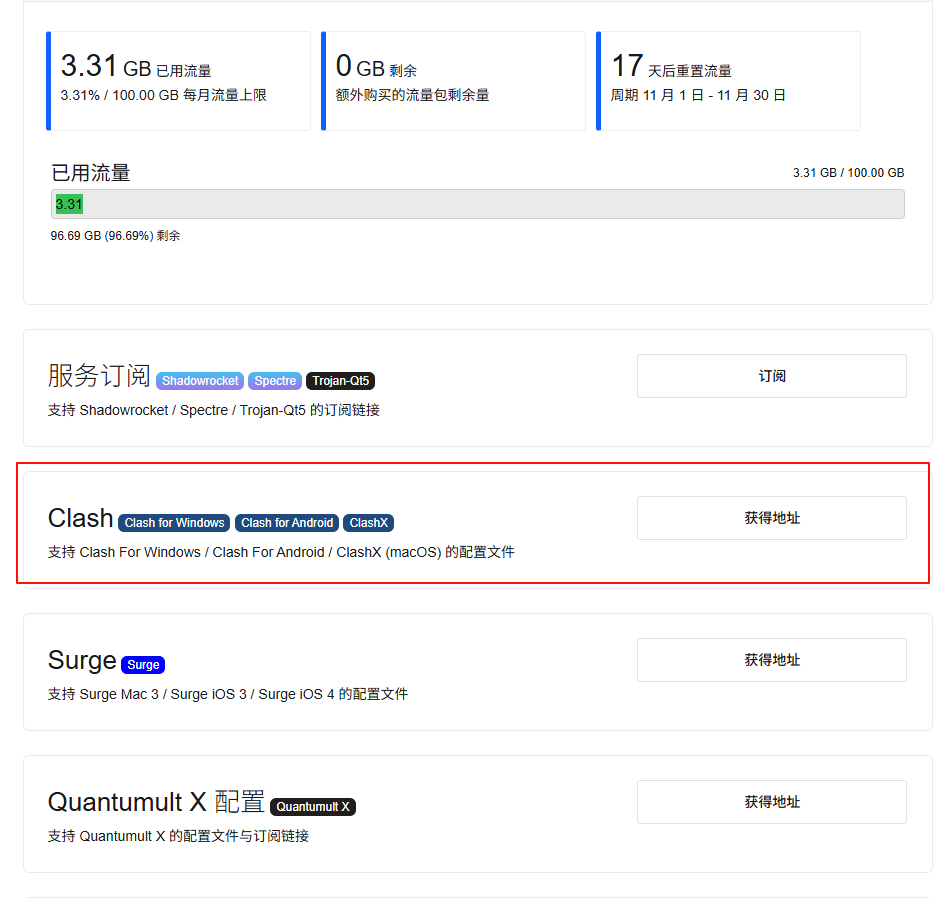
Task: Click the Clash for Windows badge
Action: pos(174,523)
